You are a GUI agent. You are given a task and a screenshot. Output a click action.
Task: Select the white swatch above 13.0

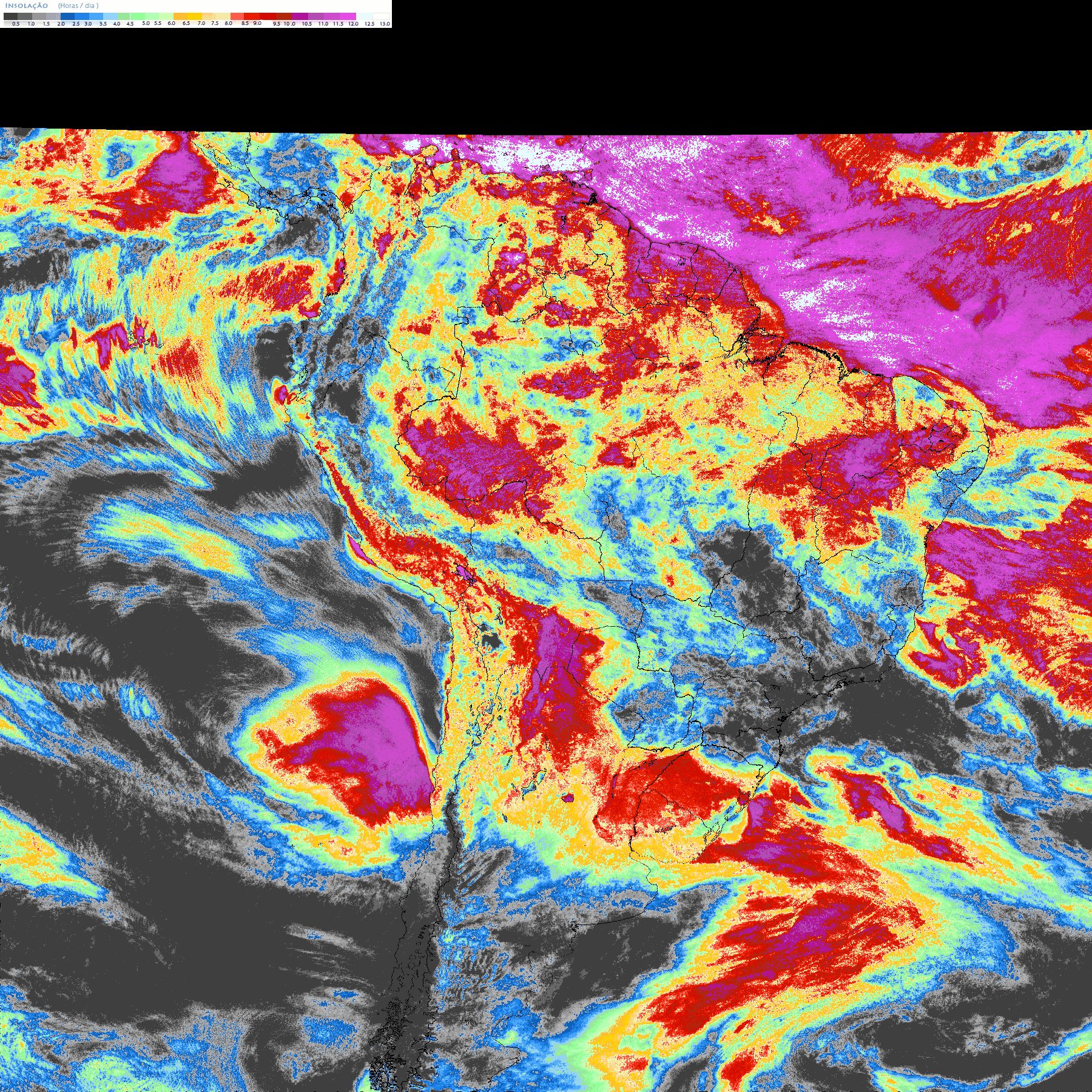coord(381,16)
